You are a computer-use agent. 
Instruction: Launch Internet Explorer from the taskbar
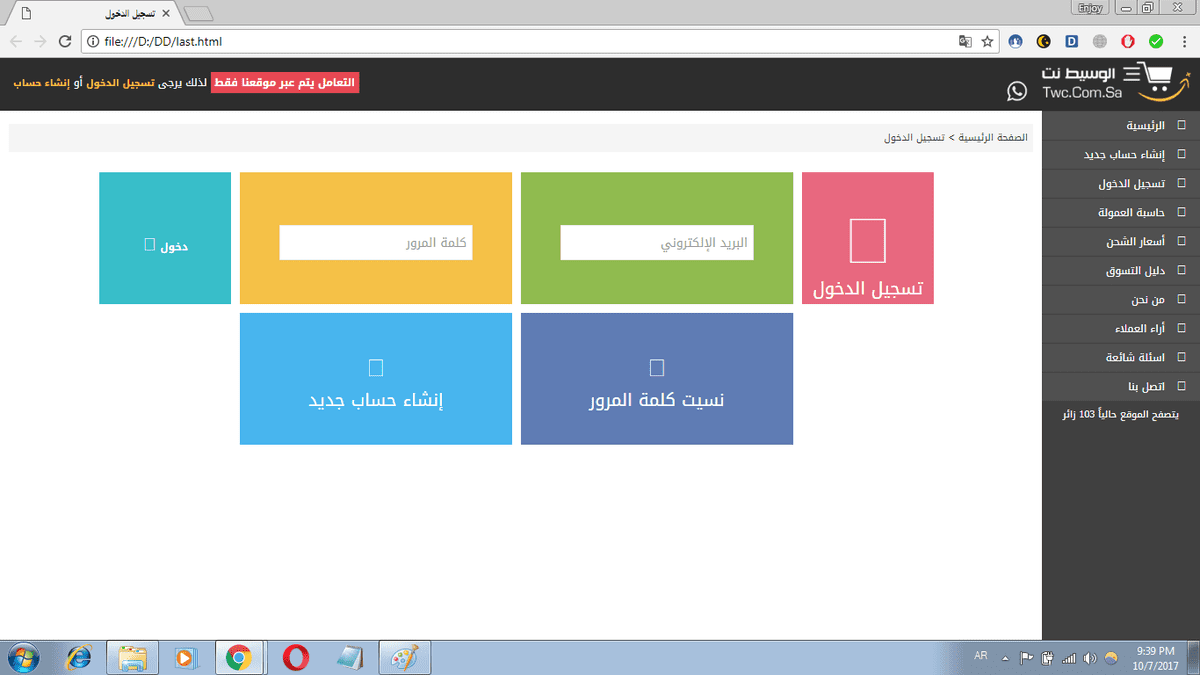(x=78, y=657)
